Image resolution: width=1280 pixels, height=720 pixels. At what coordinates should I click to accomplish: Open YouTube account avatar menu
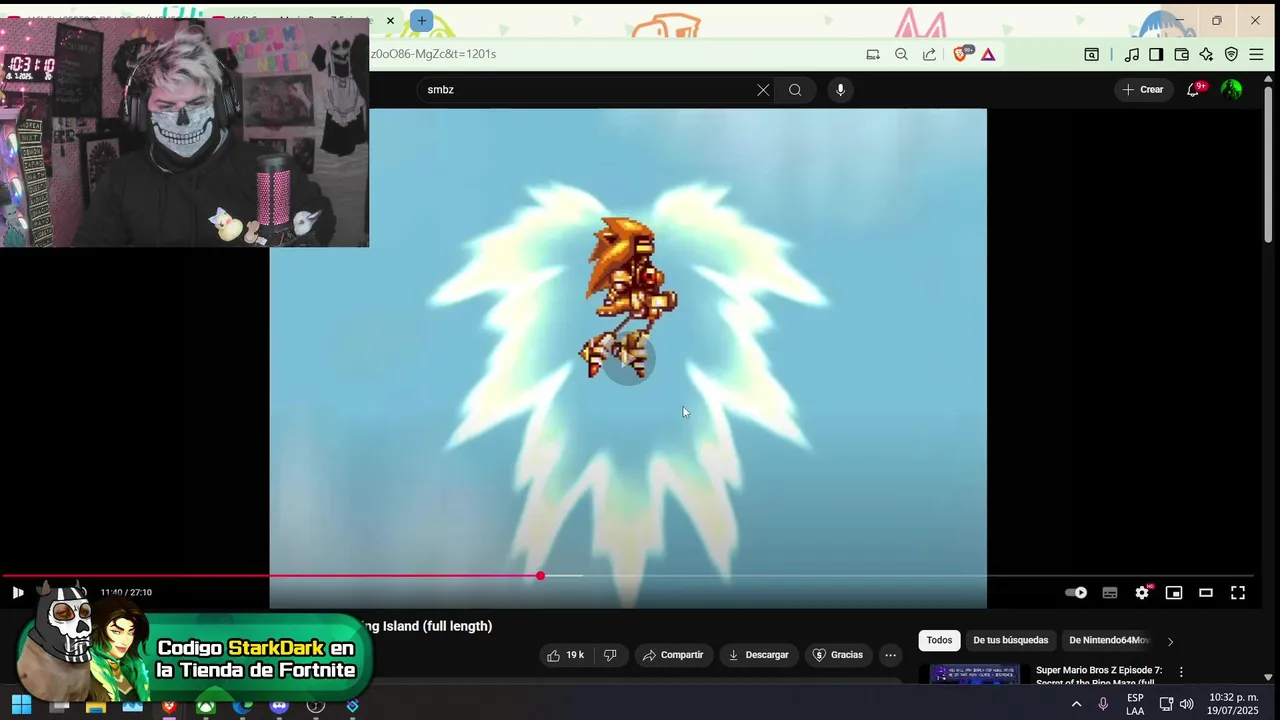click(1232, 90)
